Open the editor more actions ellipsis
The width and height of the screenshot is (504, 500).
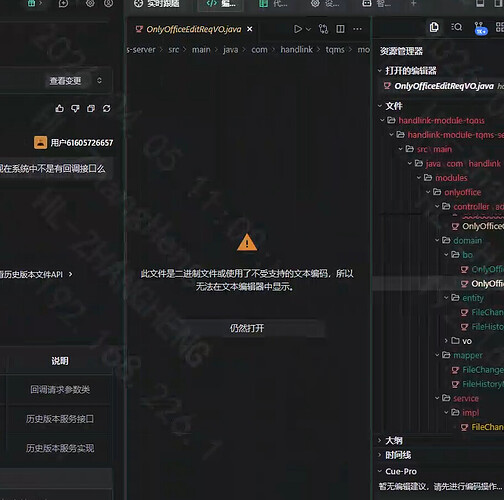(357, 29)
